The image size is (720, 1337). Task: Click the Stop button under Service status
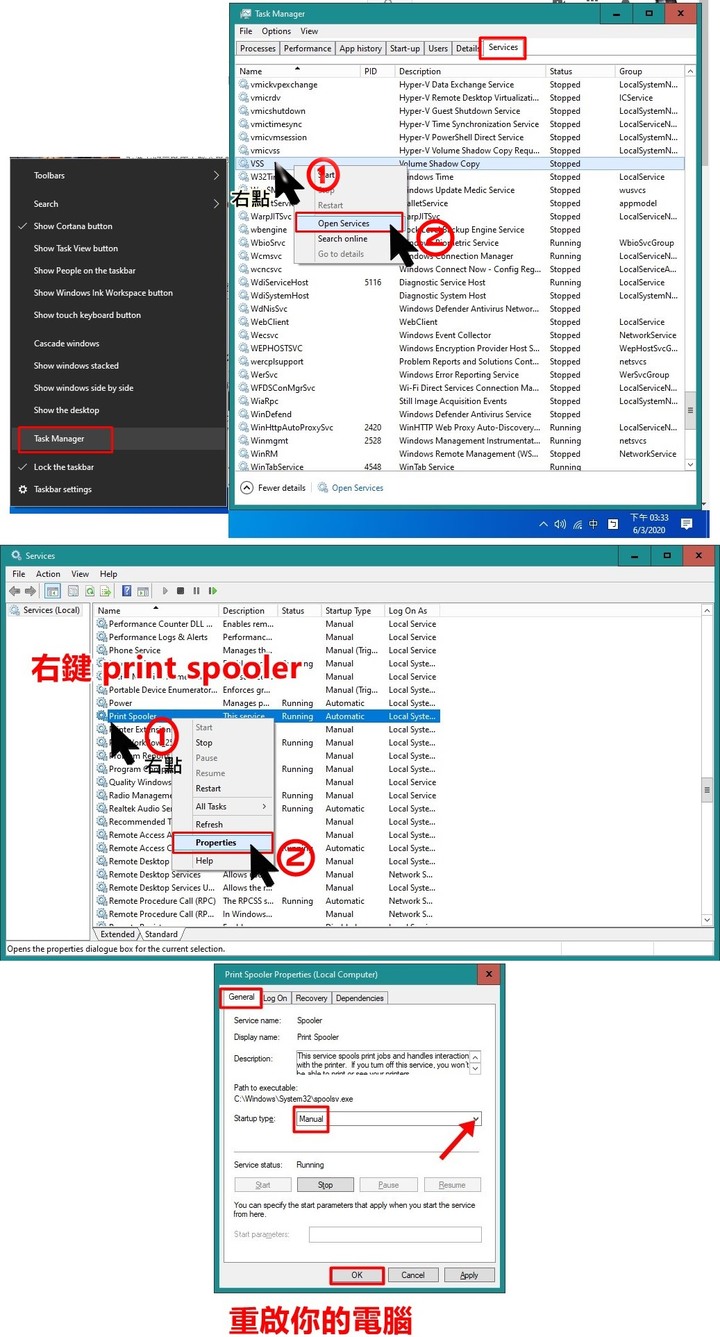click(x=325, y=1185)
